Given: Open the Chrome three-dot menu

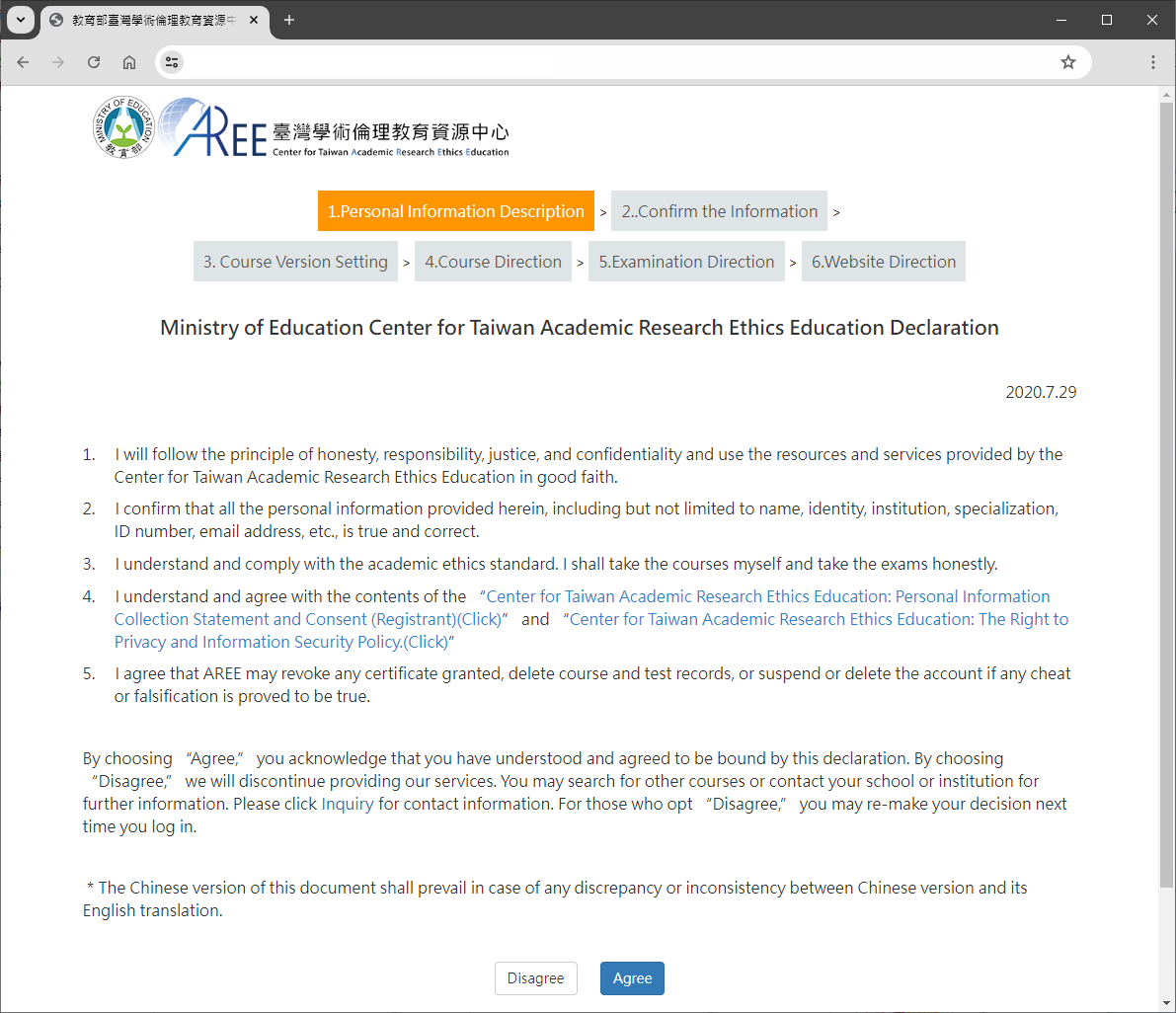Looking at the screenshot, I should click(x=1152, y=62).
